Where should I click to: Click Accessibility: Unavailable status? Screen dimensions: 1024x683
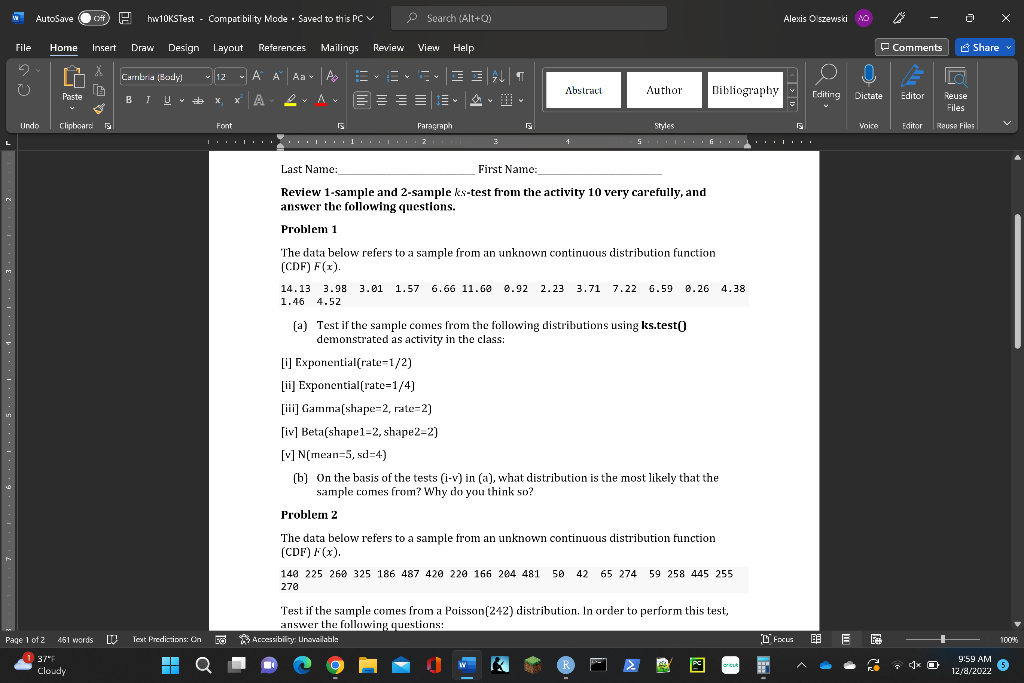click(x=289, y=639)
